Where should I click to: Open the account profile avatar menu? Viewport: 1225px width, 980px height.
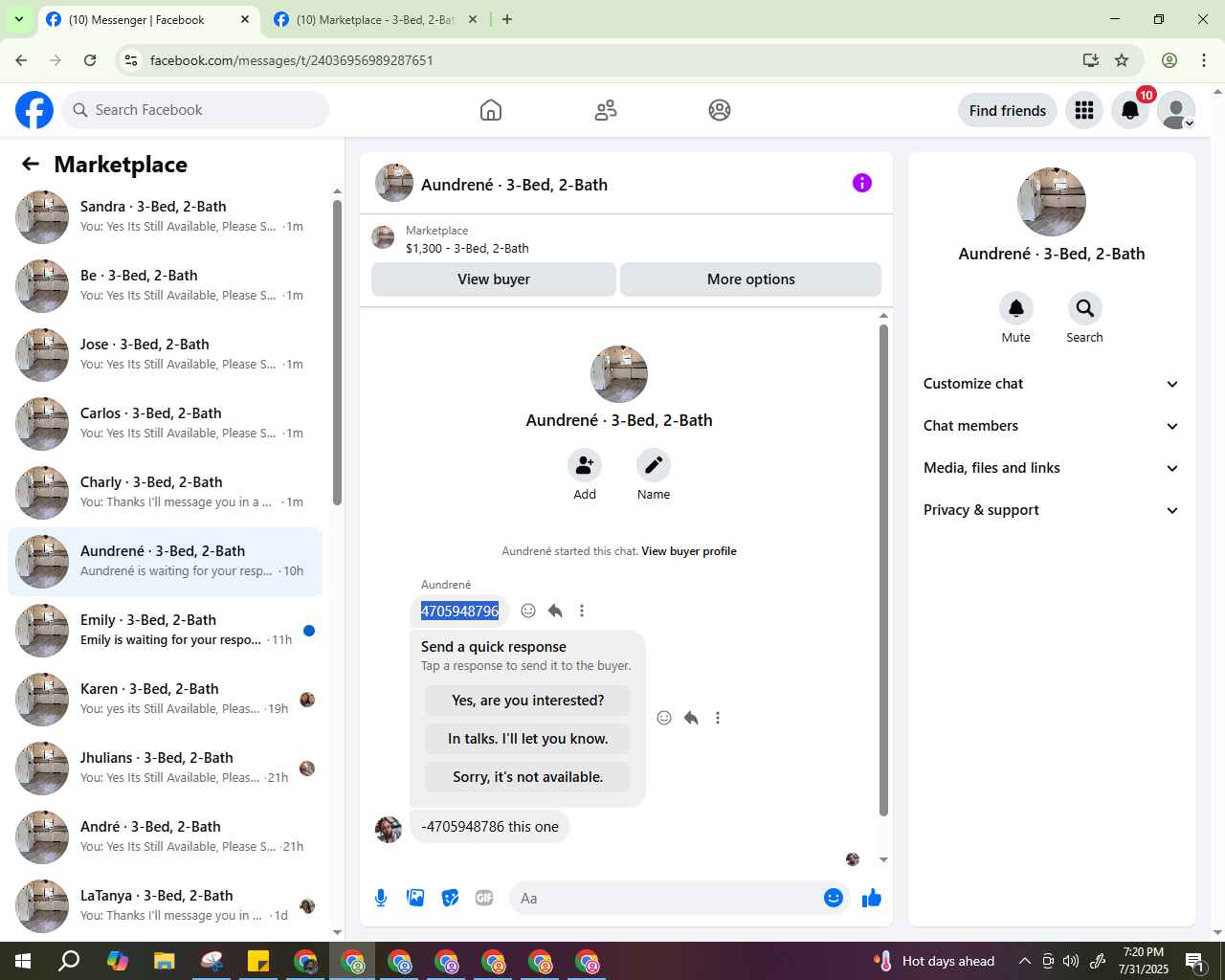pos(1176,110)
